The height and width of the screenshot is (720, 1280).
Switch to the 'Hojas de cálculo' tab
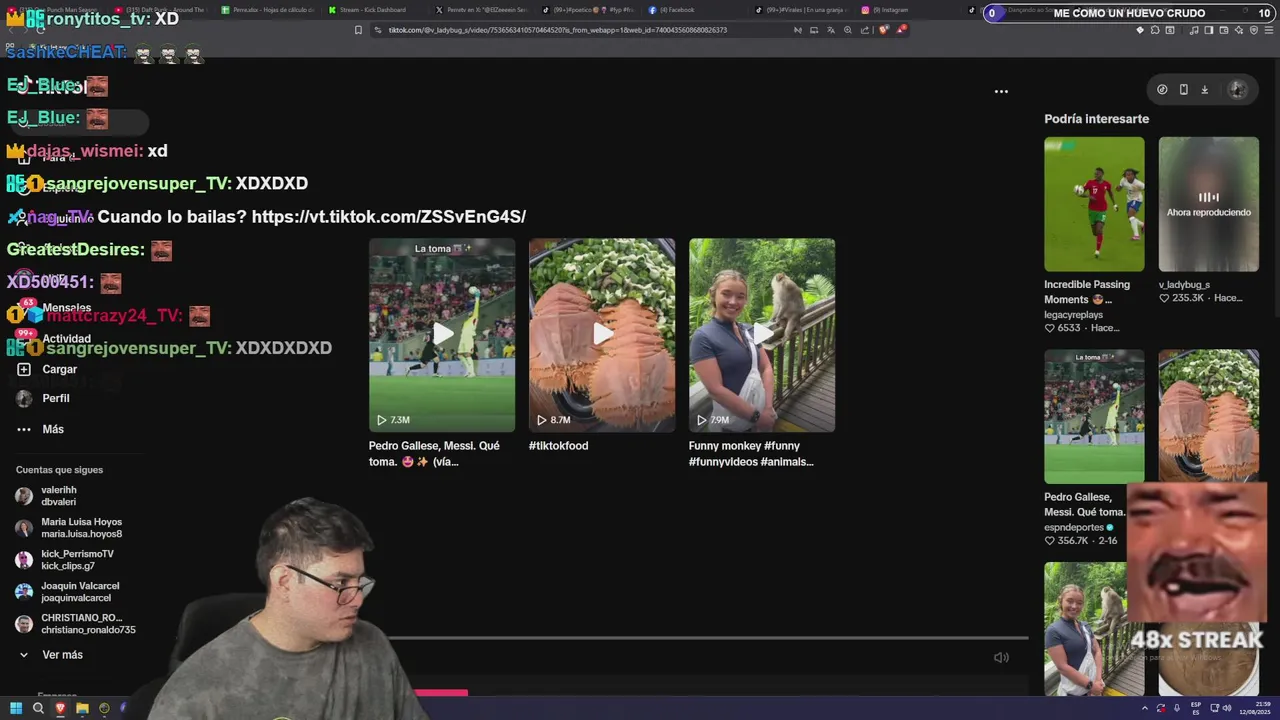268,10
